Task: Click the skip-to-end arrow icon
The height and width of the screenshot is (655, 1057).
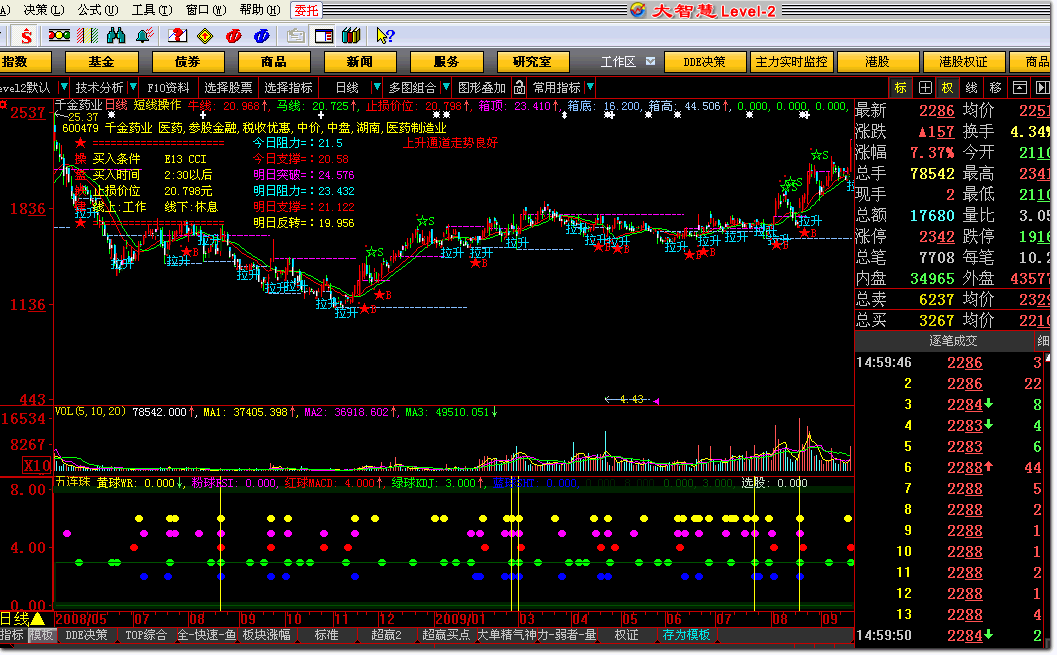Action: pos(1042,88)
